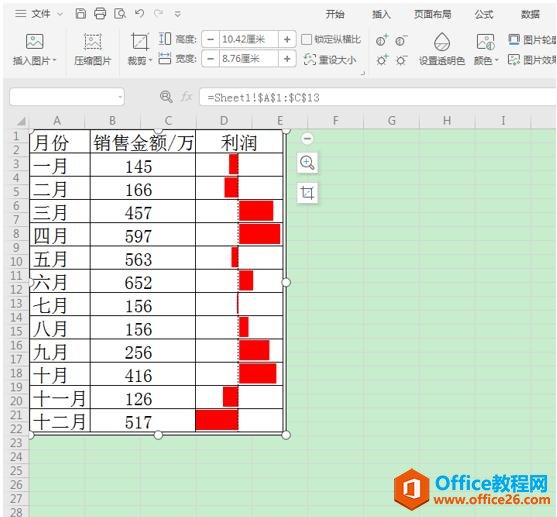Viewport: 557px width, 517px height.
Task: Open the 文件 menu
Action: point(40,14)
